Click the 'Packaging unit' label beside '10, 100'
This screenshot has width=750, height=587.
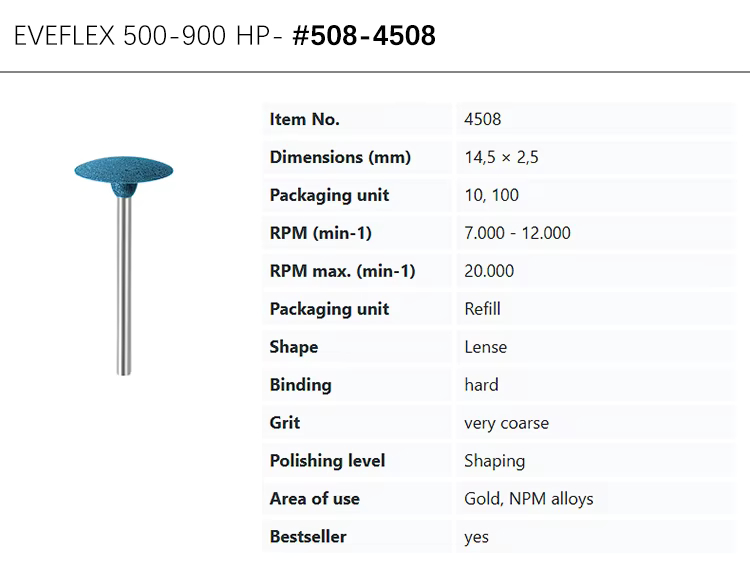[x=330, y=195]
